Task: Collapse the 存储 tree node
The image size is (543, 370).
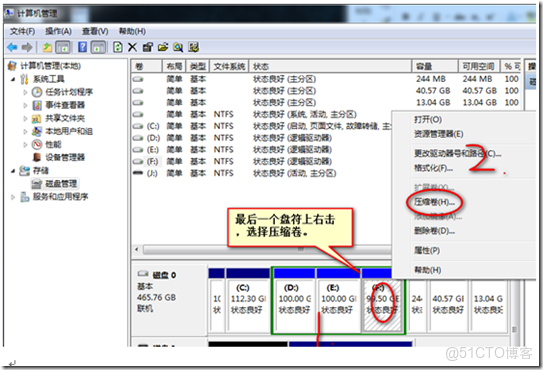Action: tap(13, 171)
